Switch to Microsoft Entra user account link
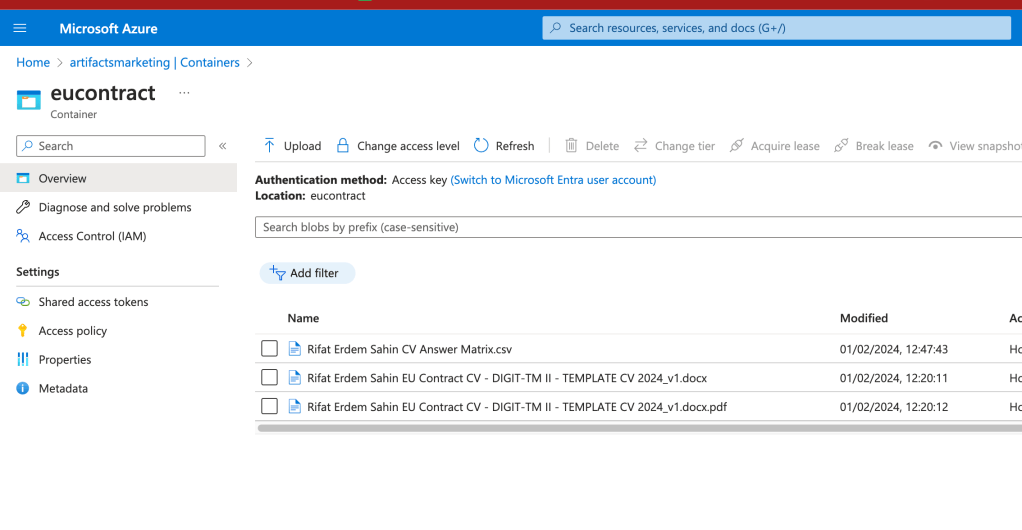The width and height of the screenshot is (1022, 530). click(553, 180)
